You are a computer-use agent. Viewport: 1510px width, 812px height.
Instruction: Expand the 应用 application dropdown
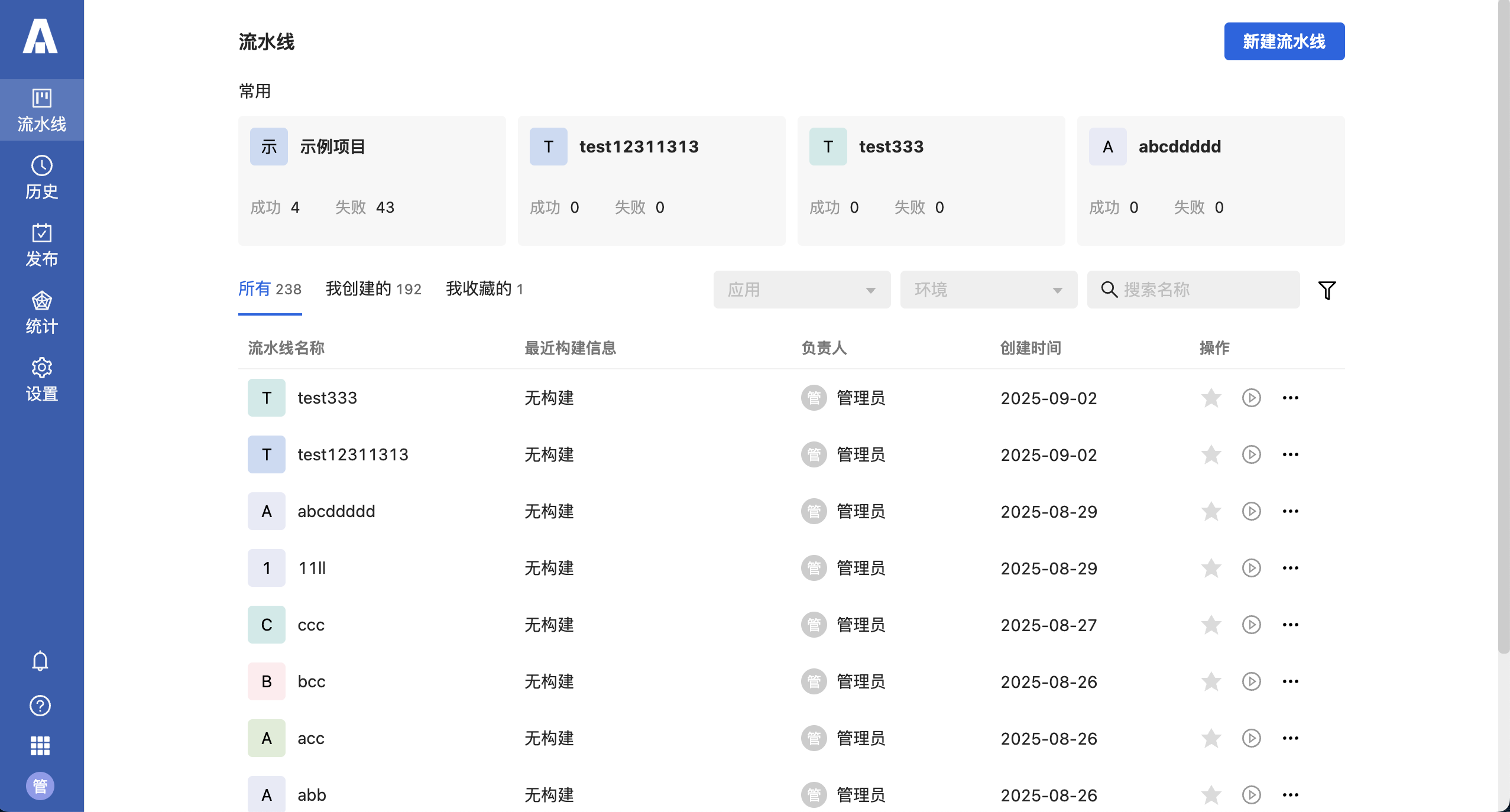tap(802, 290)
